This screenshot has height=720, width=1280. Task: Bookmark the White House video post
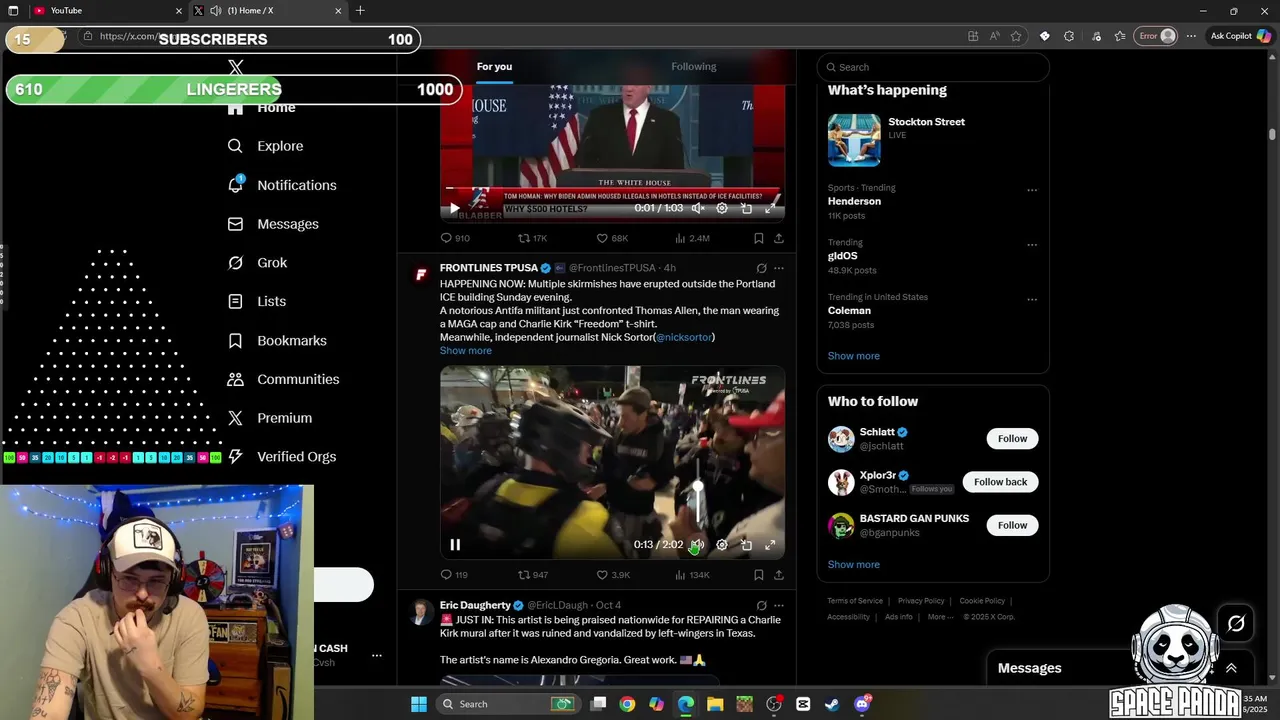(x=758, y=238)
